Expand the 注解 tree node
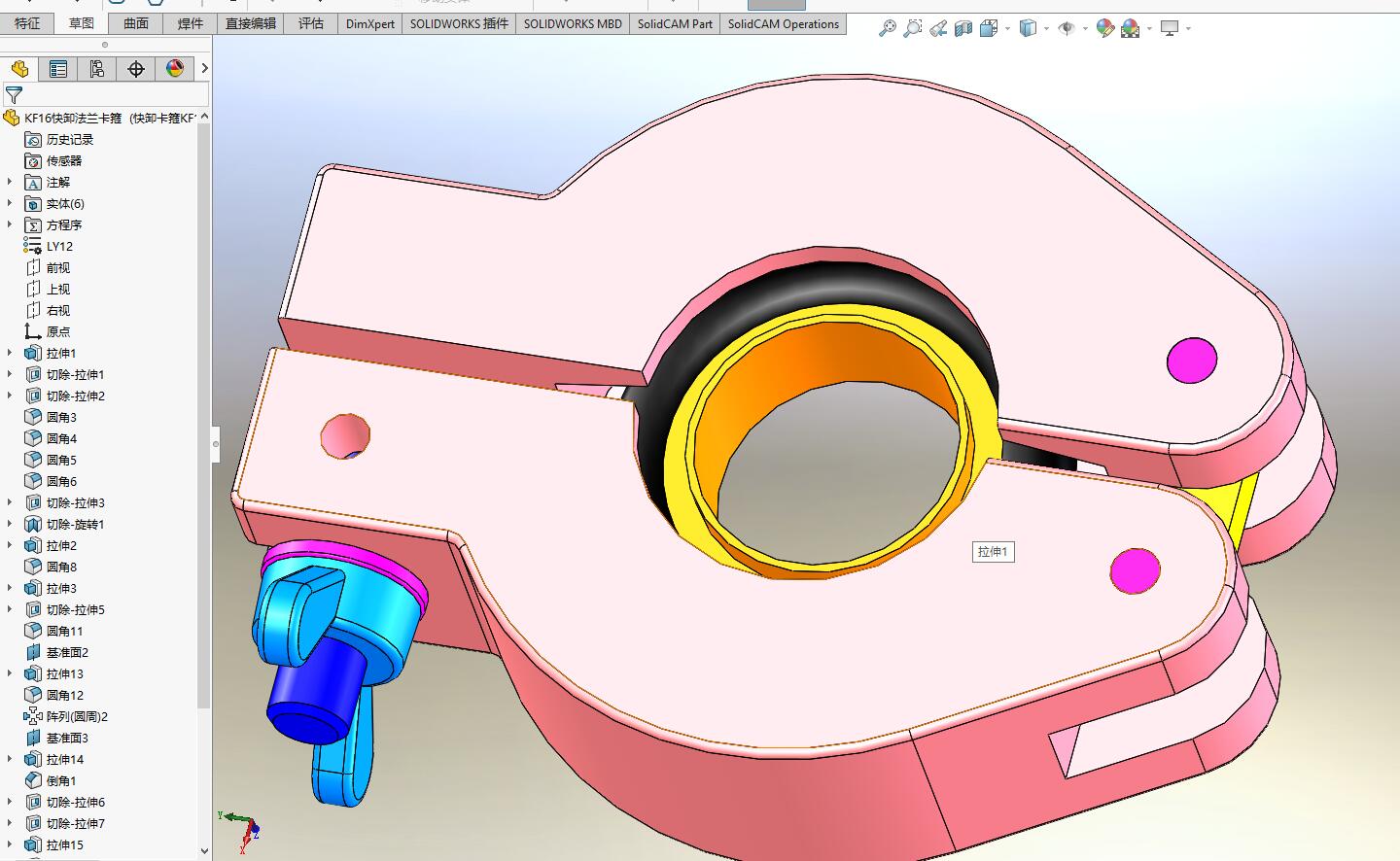This screenshot has height=861, width=1400. tap(11, 182)
